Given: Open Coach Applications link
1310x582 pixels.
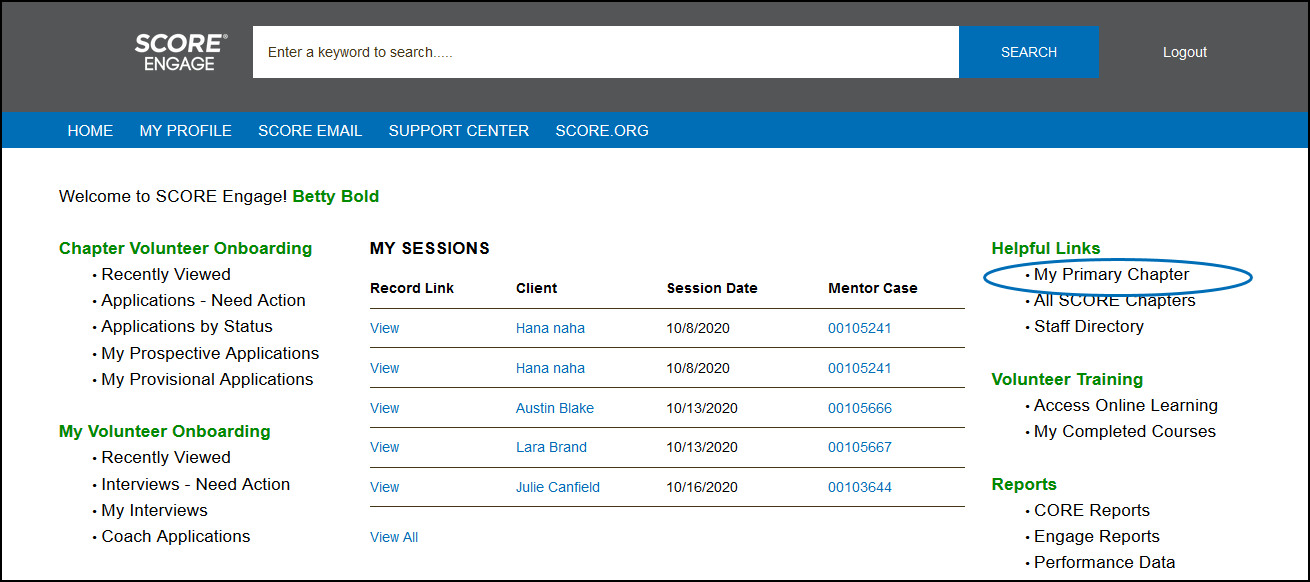Looking at the screenshot, I should [176, 536].
